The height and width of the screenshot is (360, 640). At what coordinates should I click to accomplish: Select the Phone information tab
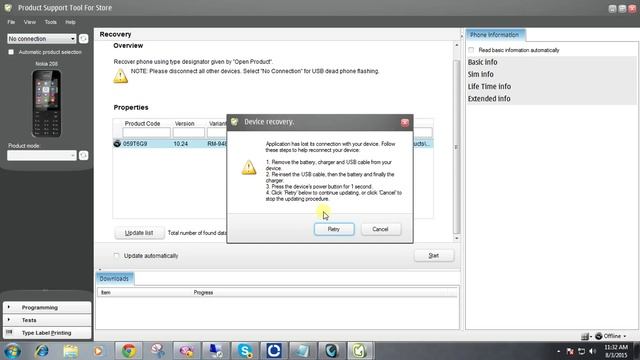point(495,35)
